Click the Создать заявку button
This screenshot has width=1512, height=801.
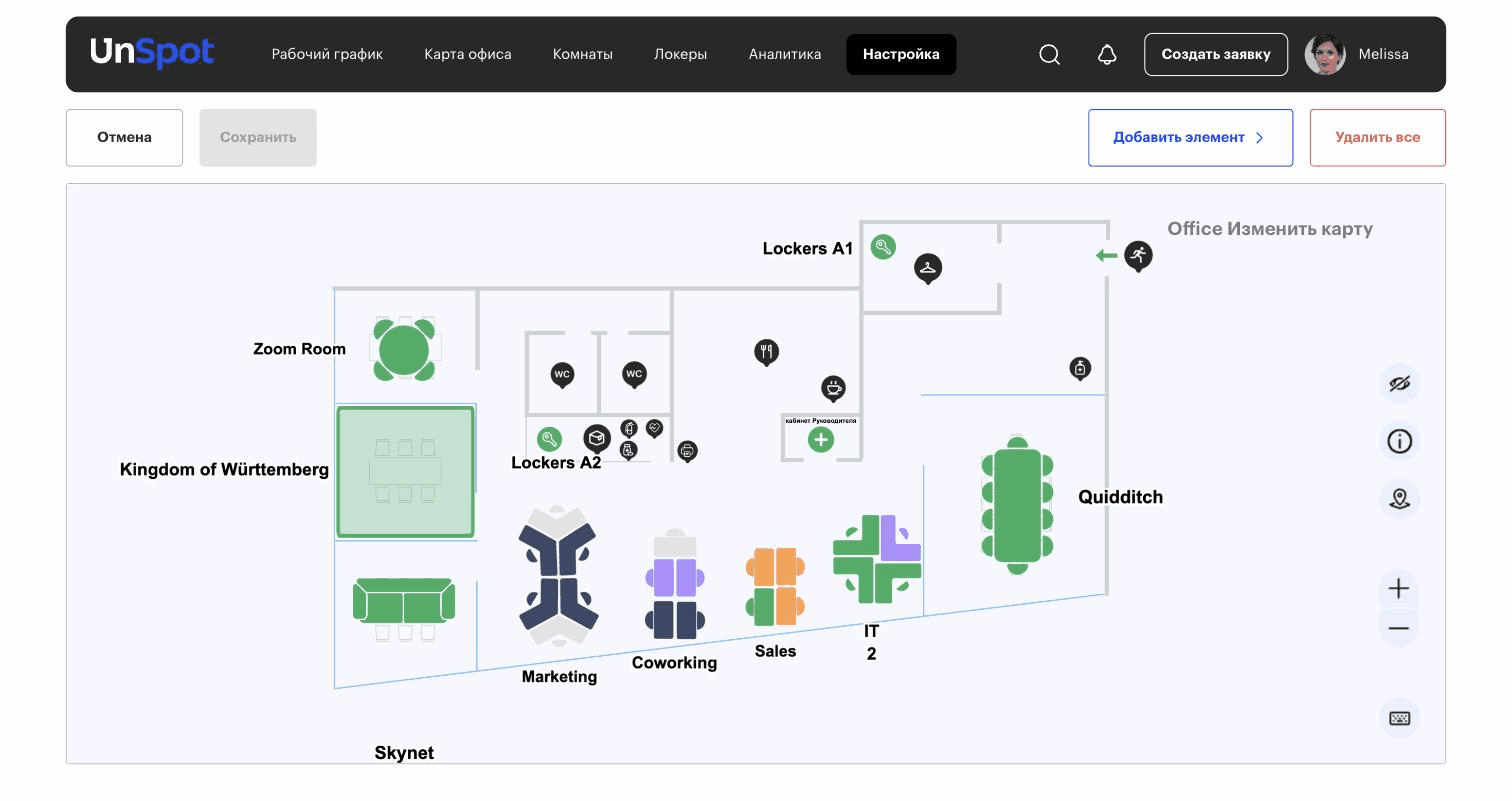(x=1216, y=54)
